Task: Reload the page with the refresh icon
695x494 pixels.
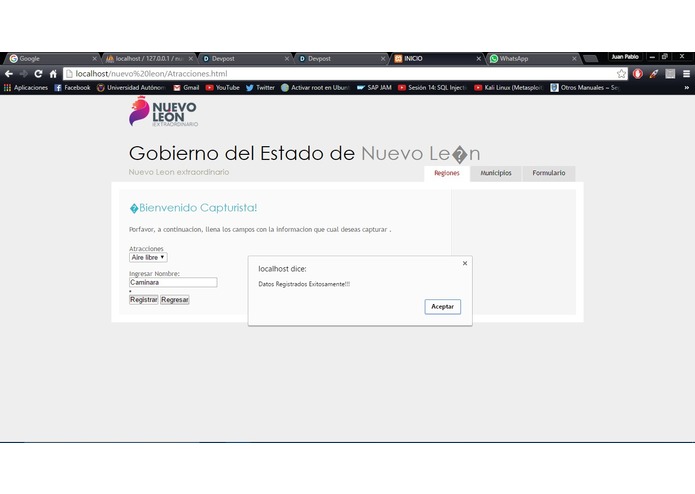Action: 39,74
